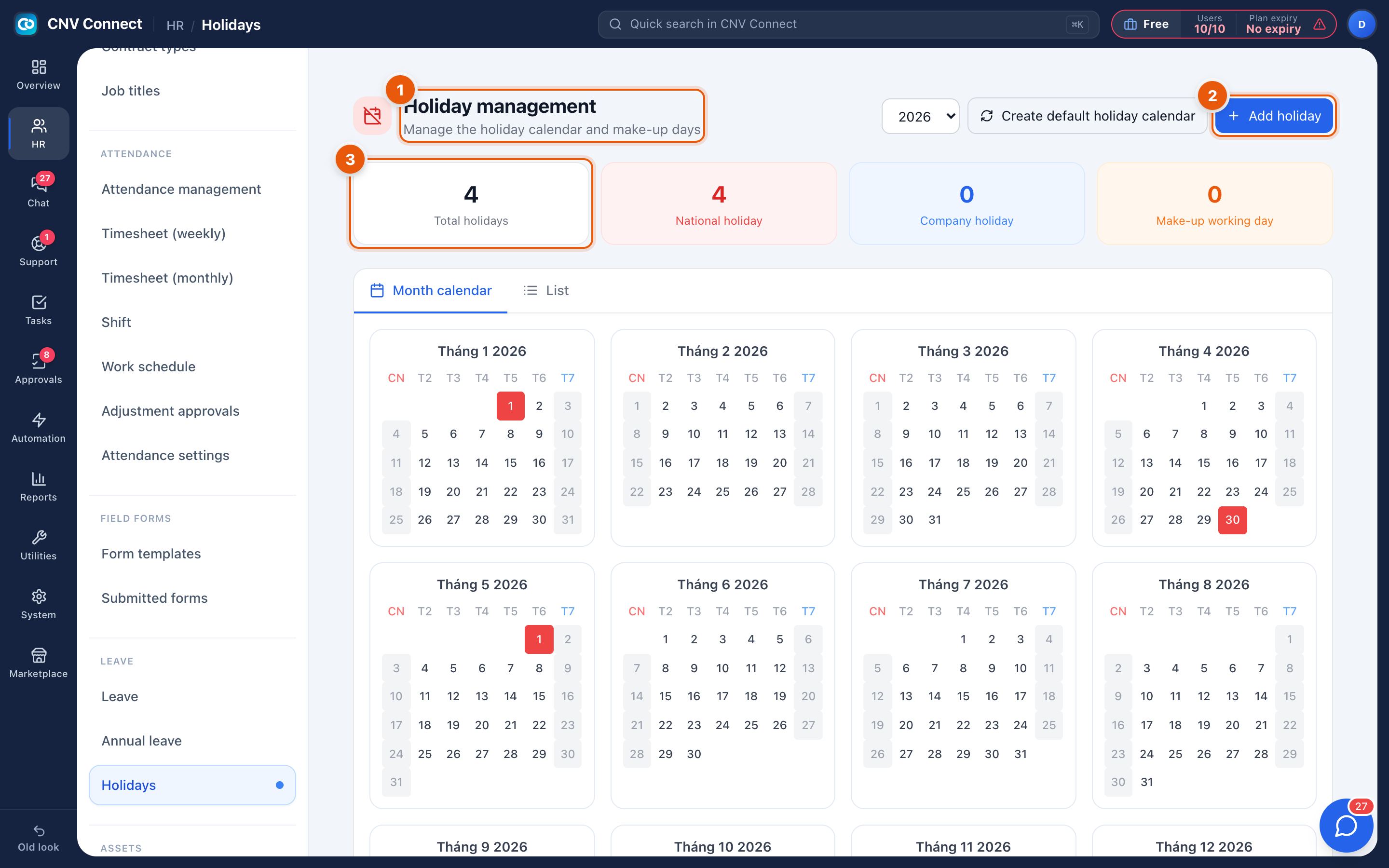
Task: Open the Support section icon
Action: pyautogui.click(x=39, y=251)
